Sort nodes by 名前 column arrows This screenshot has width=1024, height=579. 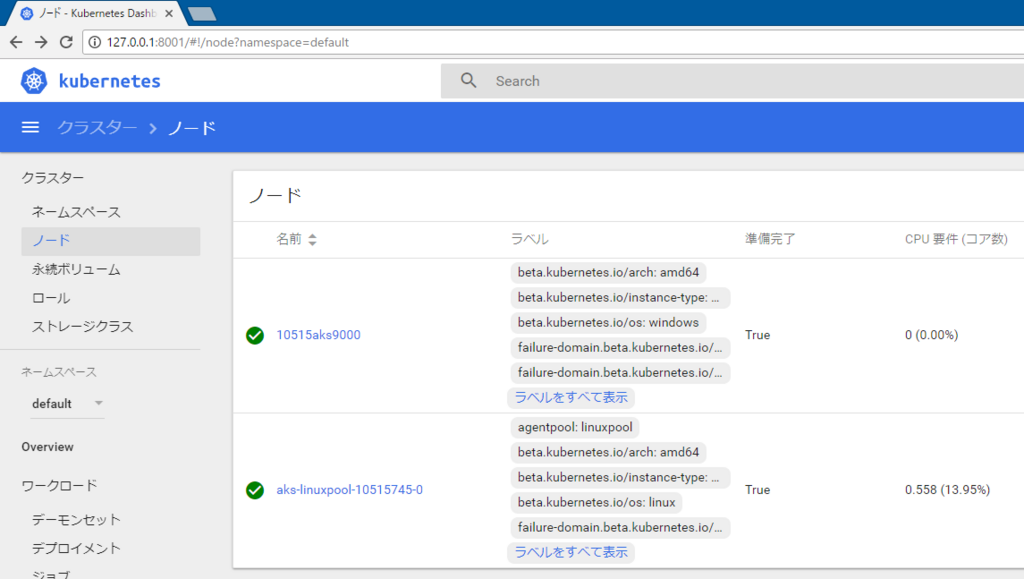(x=312, y=240)
